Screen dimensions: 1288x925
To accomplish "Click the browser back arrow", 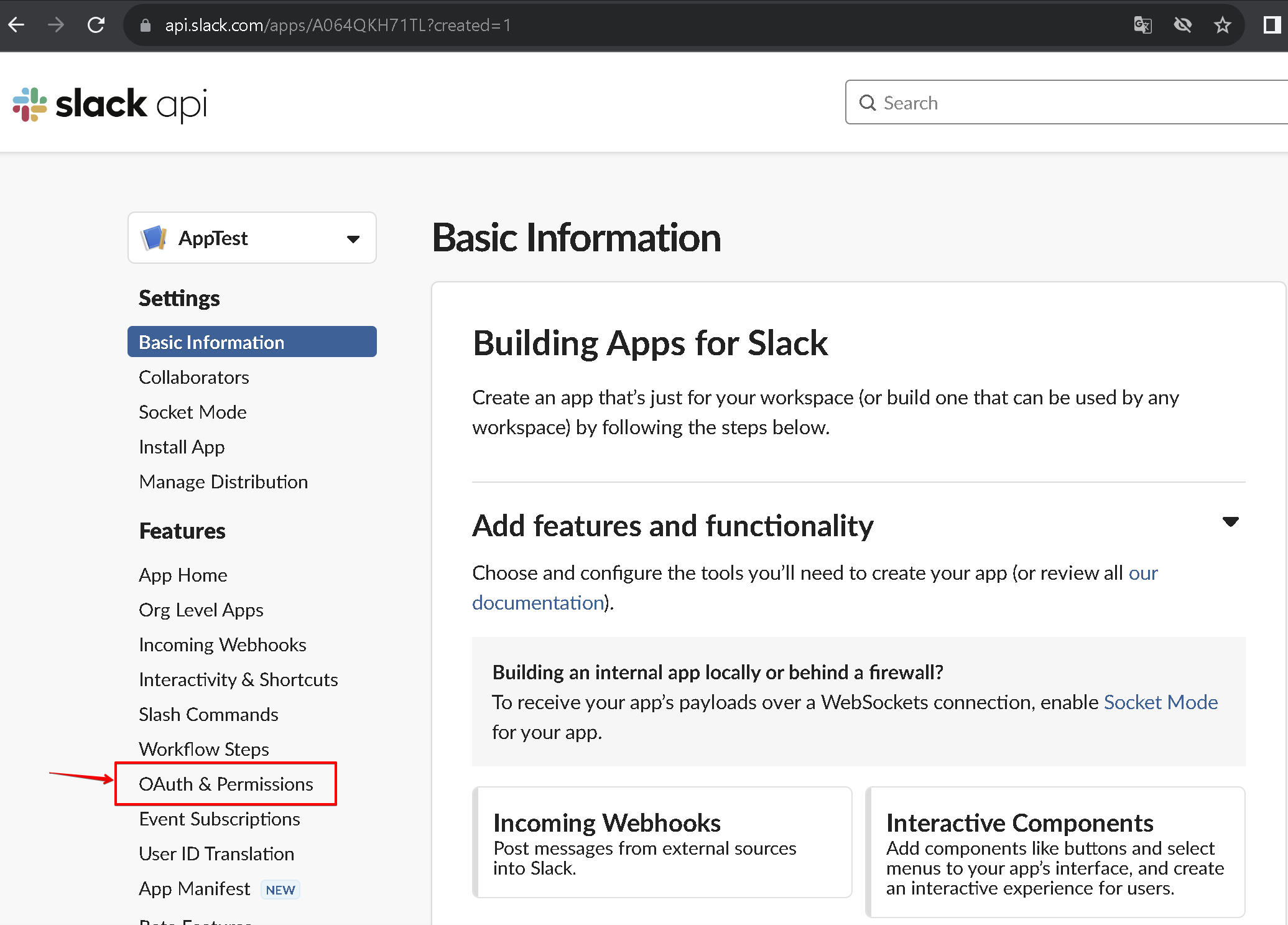I will coord(17,25).
